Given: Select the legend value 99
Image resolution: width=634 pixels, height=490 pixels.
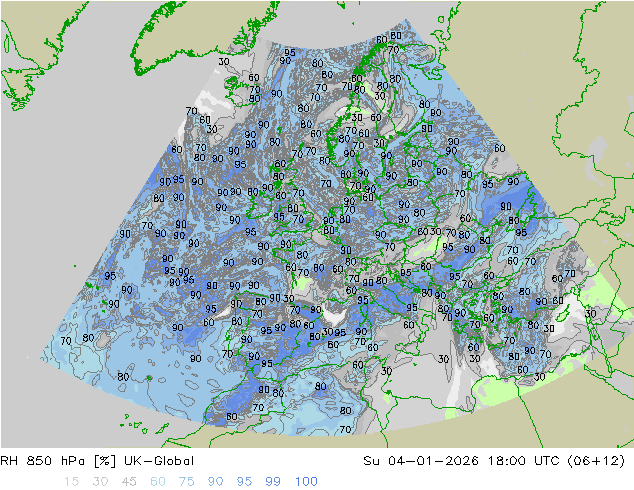Looking at the screenshot, I should [x=273, y=481].
